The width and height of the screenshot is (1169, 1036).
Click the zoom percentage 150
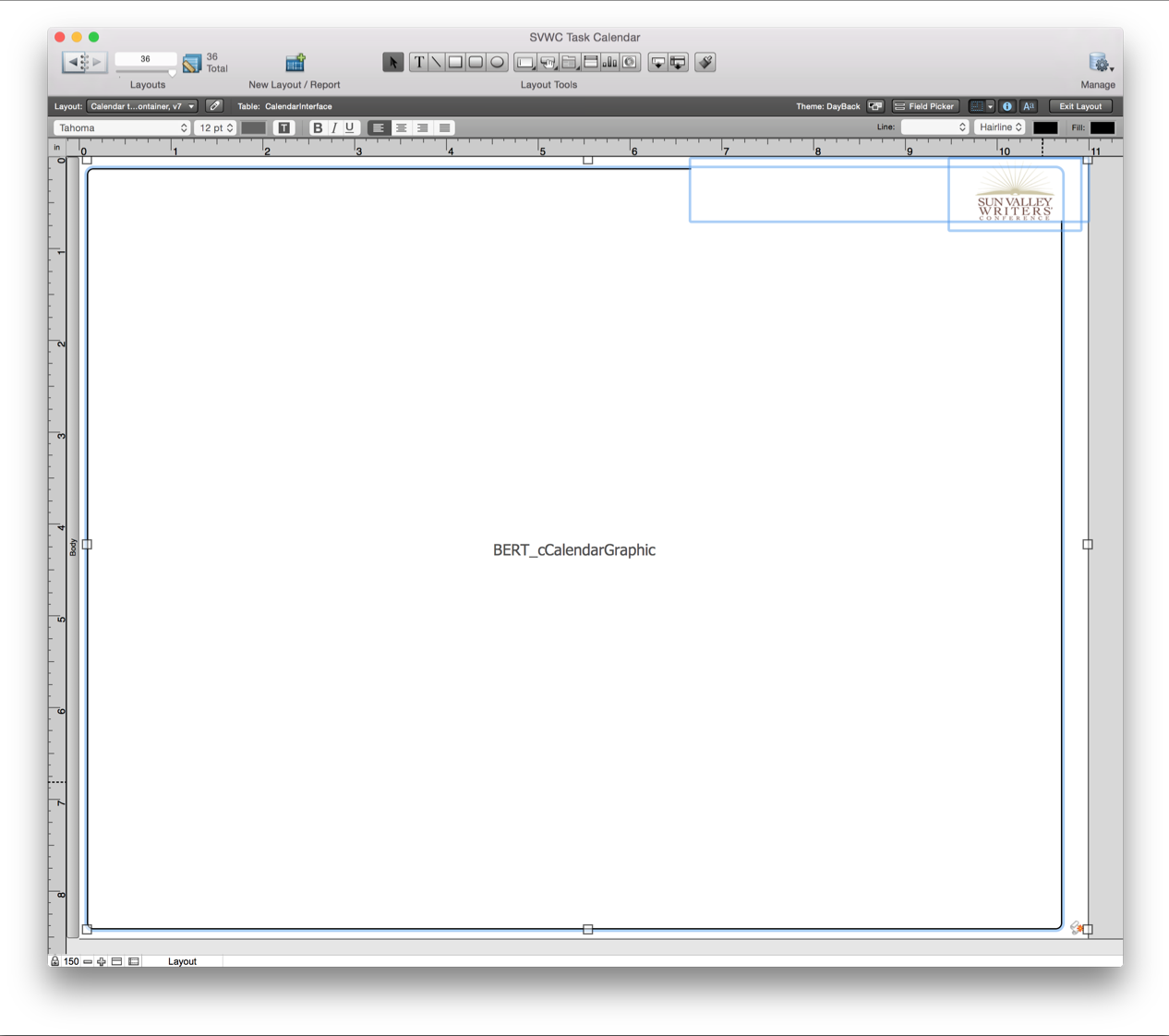[x=71, y=961]
